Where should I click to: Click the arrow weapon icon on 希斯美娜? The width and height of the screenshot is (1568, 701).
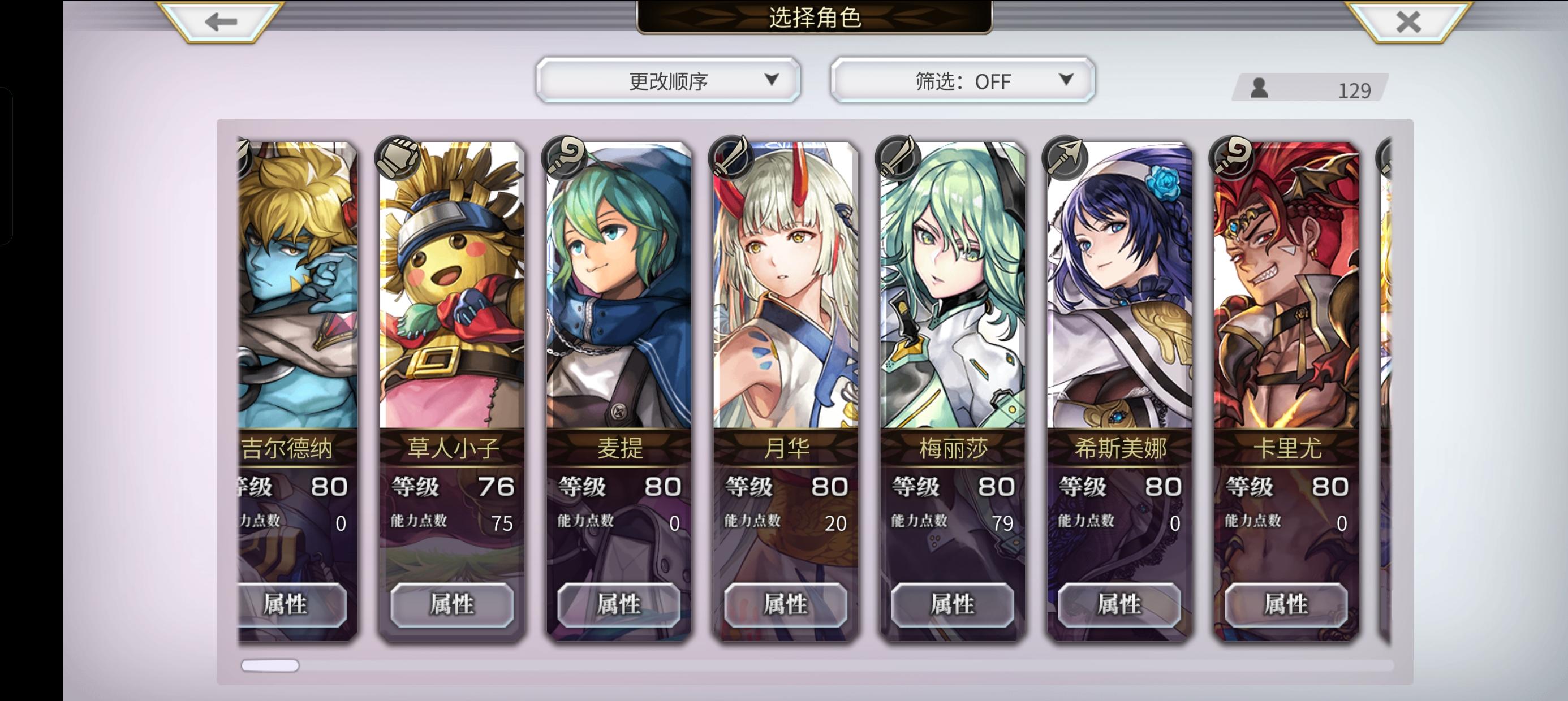(1065, 158)
